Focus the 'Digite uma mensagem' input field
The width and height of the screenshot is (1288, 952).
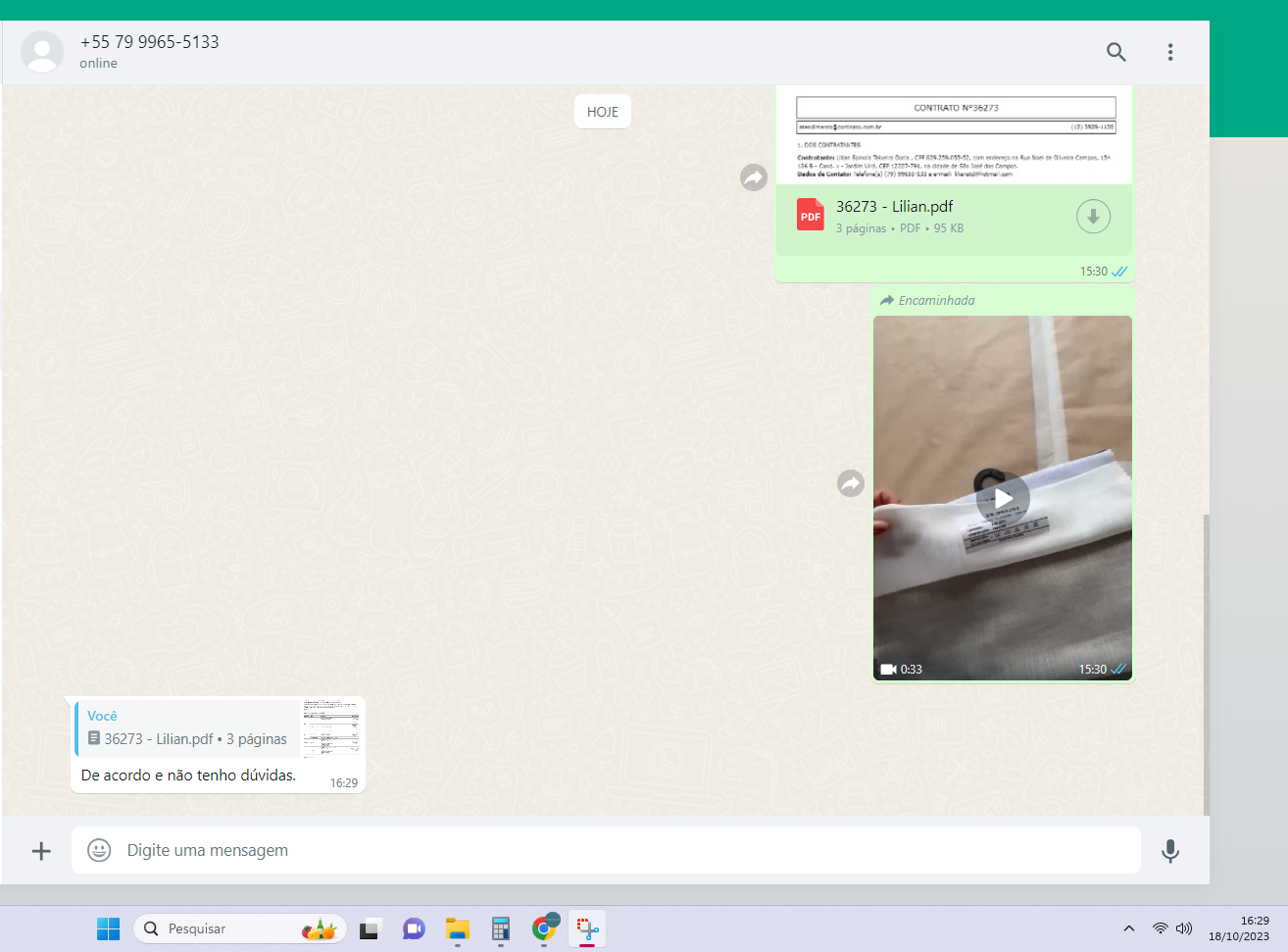[606, 850]
